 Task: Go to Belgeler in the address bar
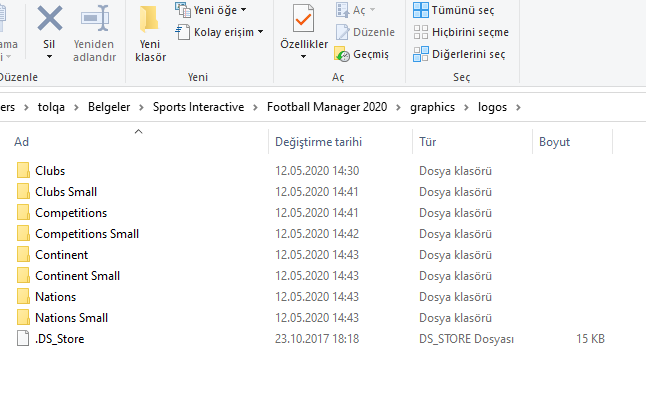(x=109, y=107)
